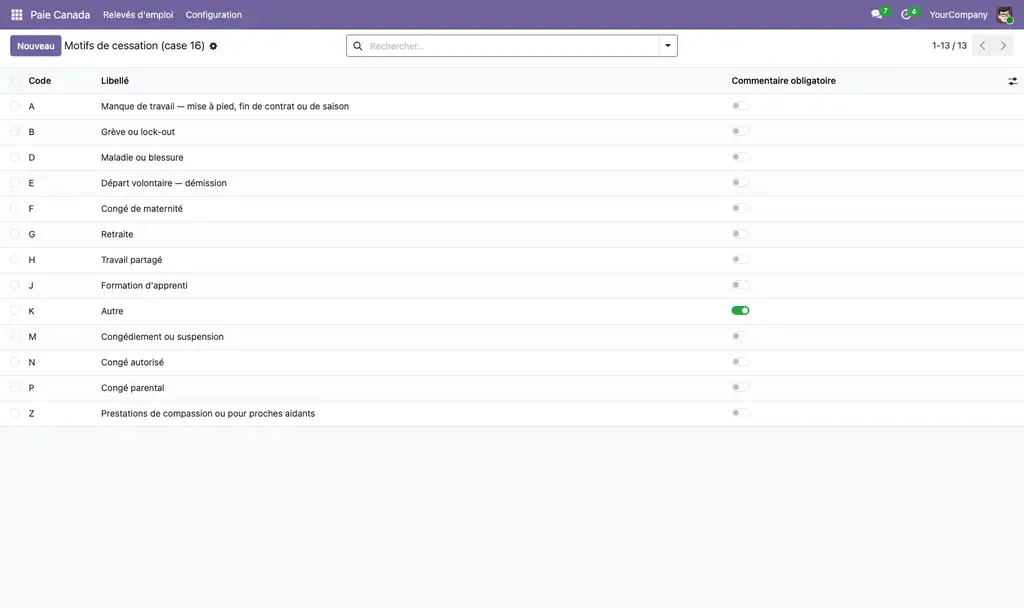Open the YourCompany company switcher
Viewport: 1024px width, 608px height.
tap(958, 14)
